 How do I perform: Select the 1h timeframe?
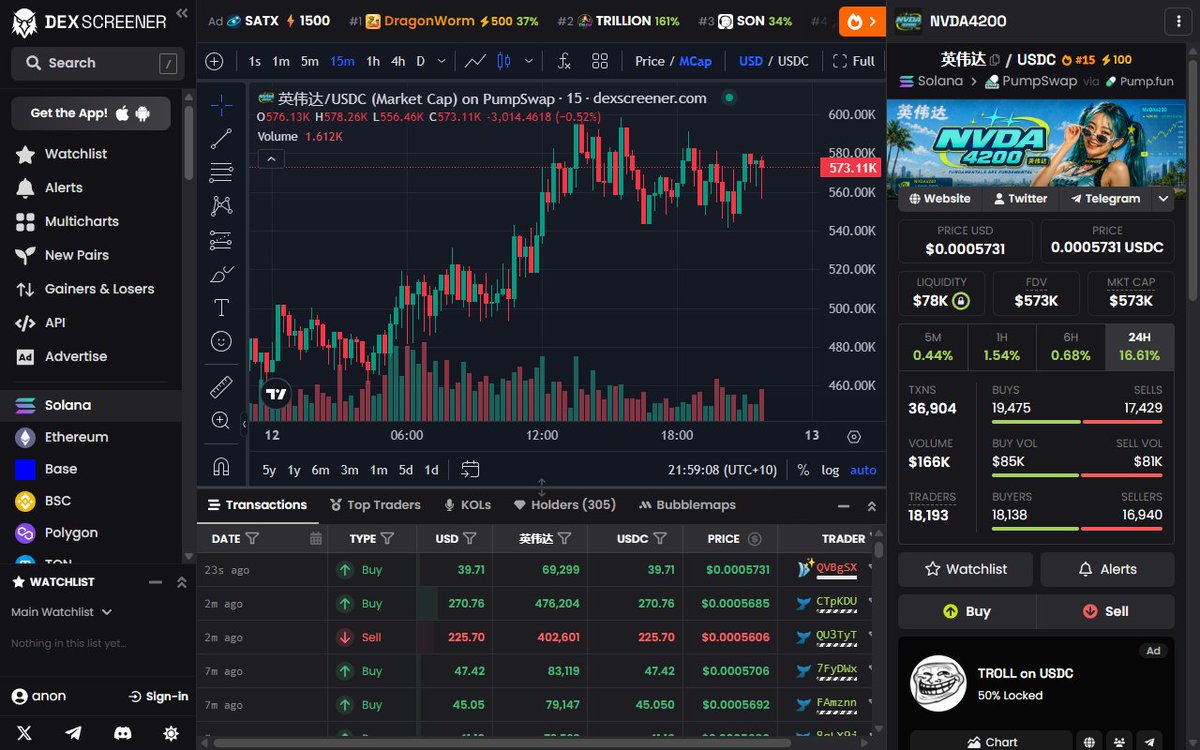(373, 61)
